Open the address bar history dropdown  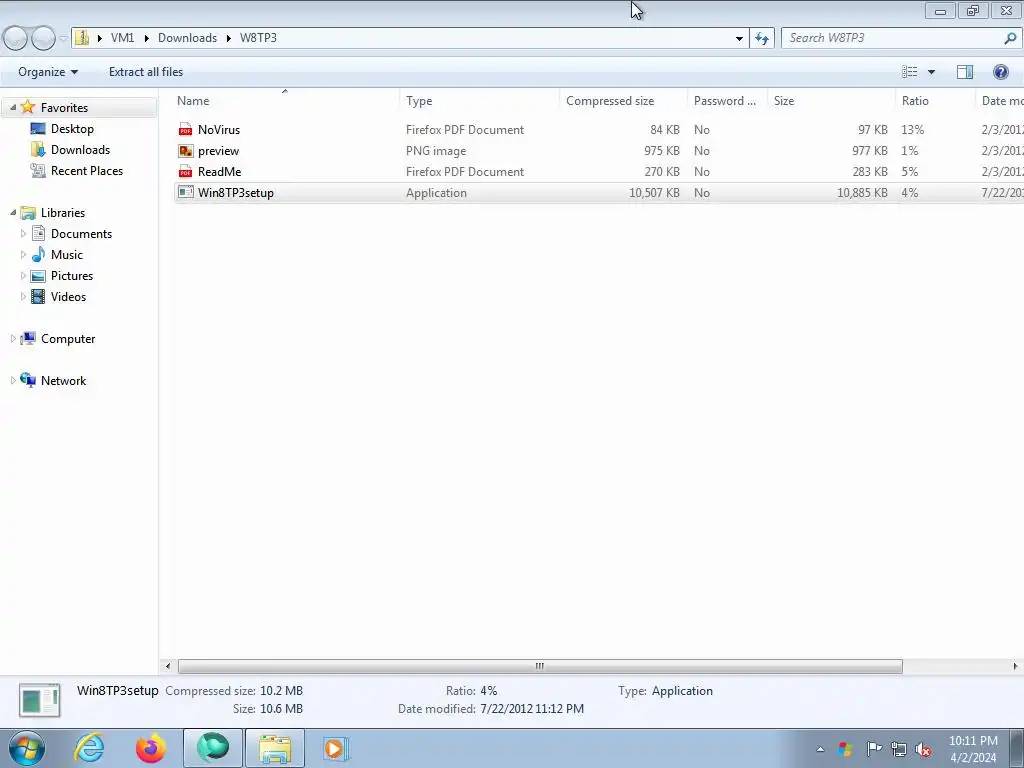pyautogui.click(x=739, y=39)
